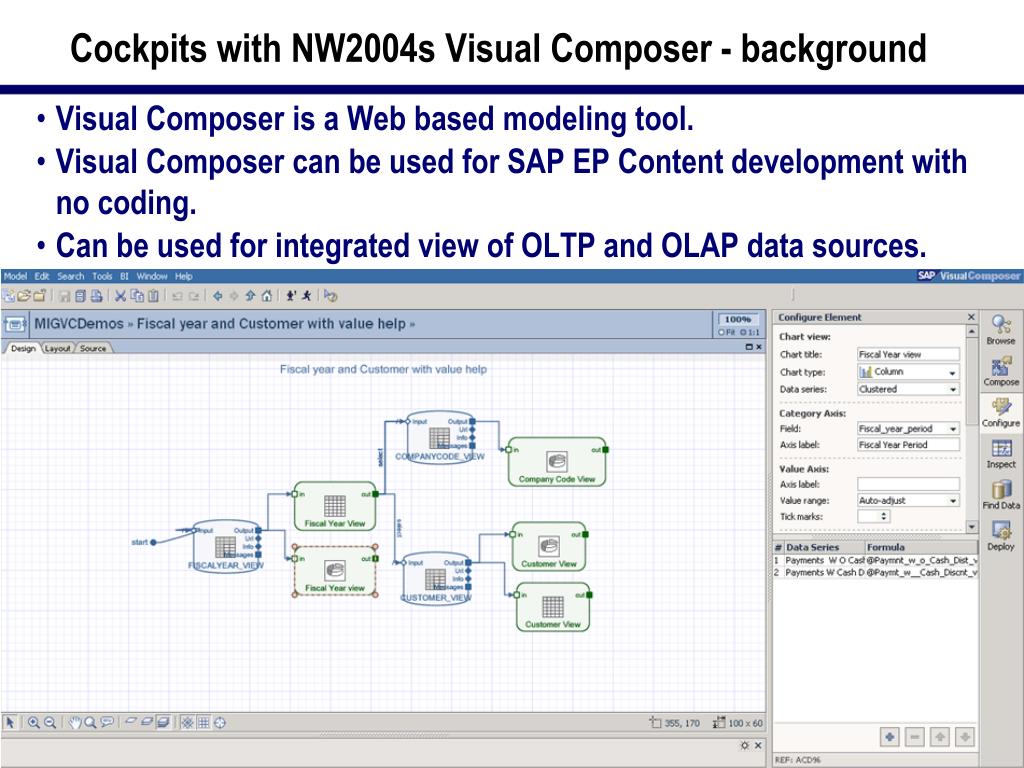Image resolution: width=1024 pixels, height=768 pixels.
Task: Open the Find Data task panel
Action: point(1000,494)
